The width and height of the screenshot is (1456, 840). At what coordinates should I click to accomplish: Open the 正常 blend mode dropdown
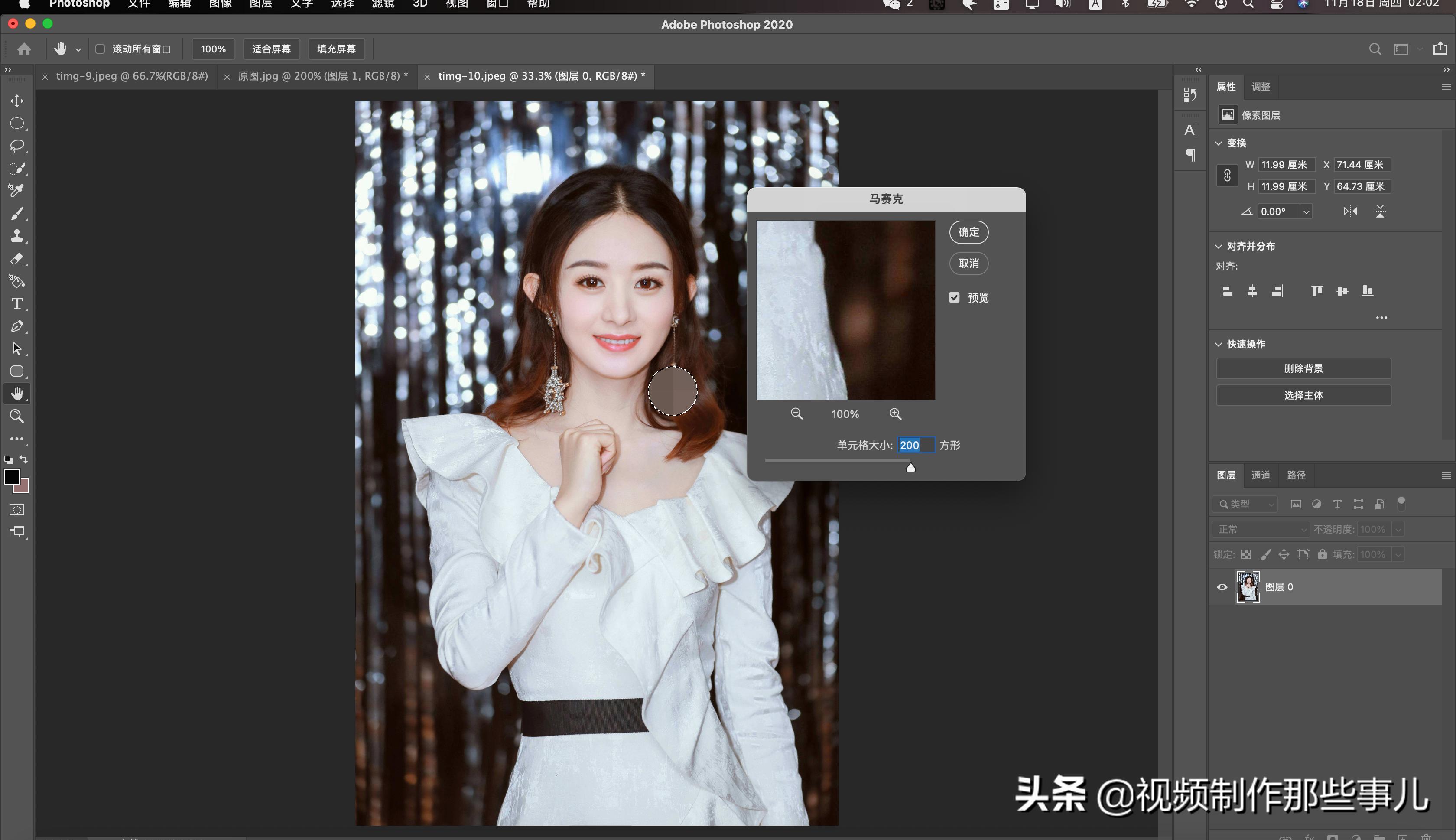tap(1261, 529)
